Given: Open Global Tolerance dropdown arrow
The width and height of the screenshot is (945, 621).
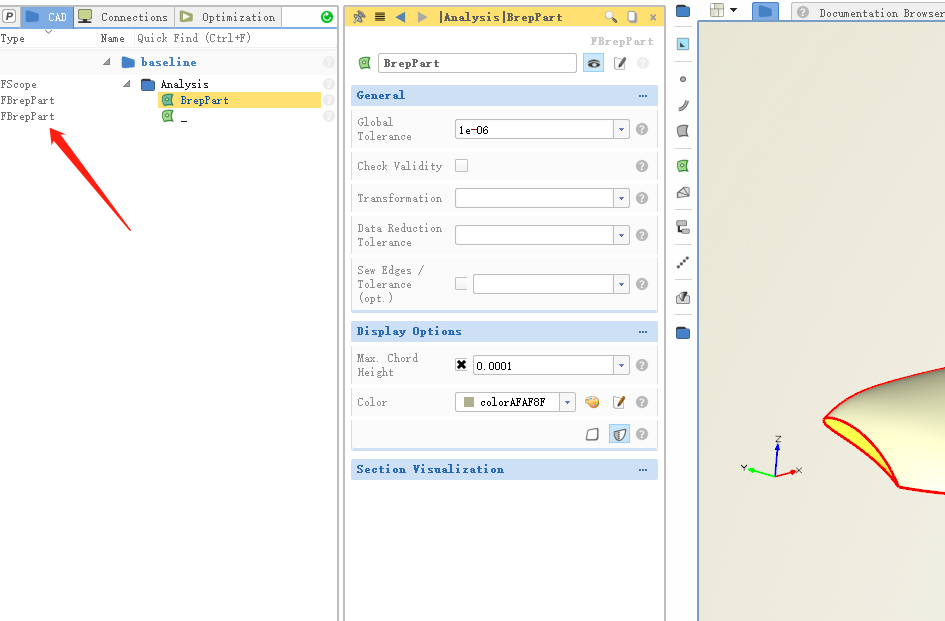Looking at the screenshot, I should click(x=621, y=130).
